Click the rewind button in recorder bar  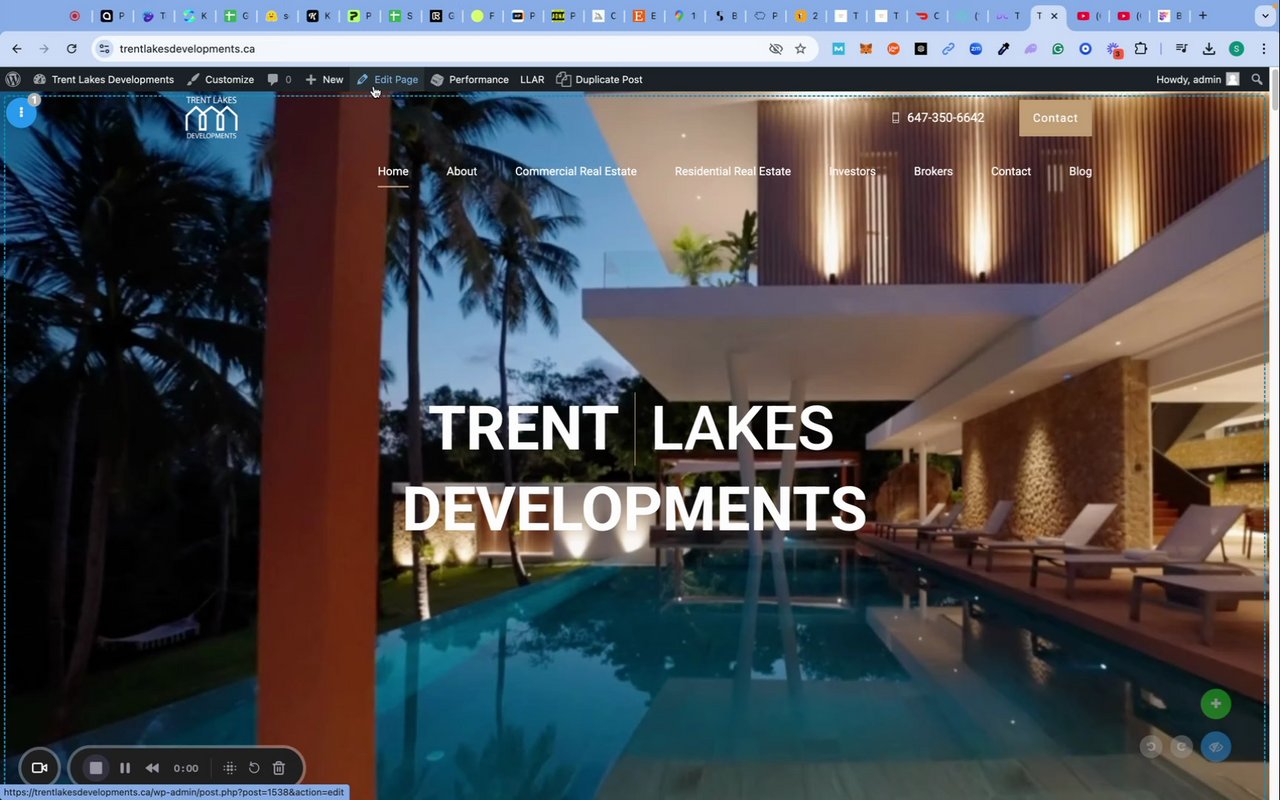tap(153, 768)
